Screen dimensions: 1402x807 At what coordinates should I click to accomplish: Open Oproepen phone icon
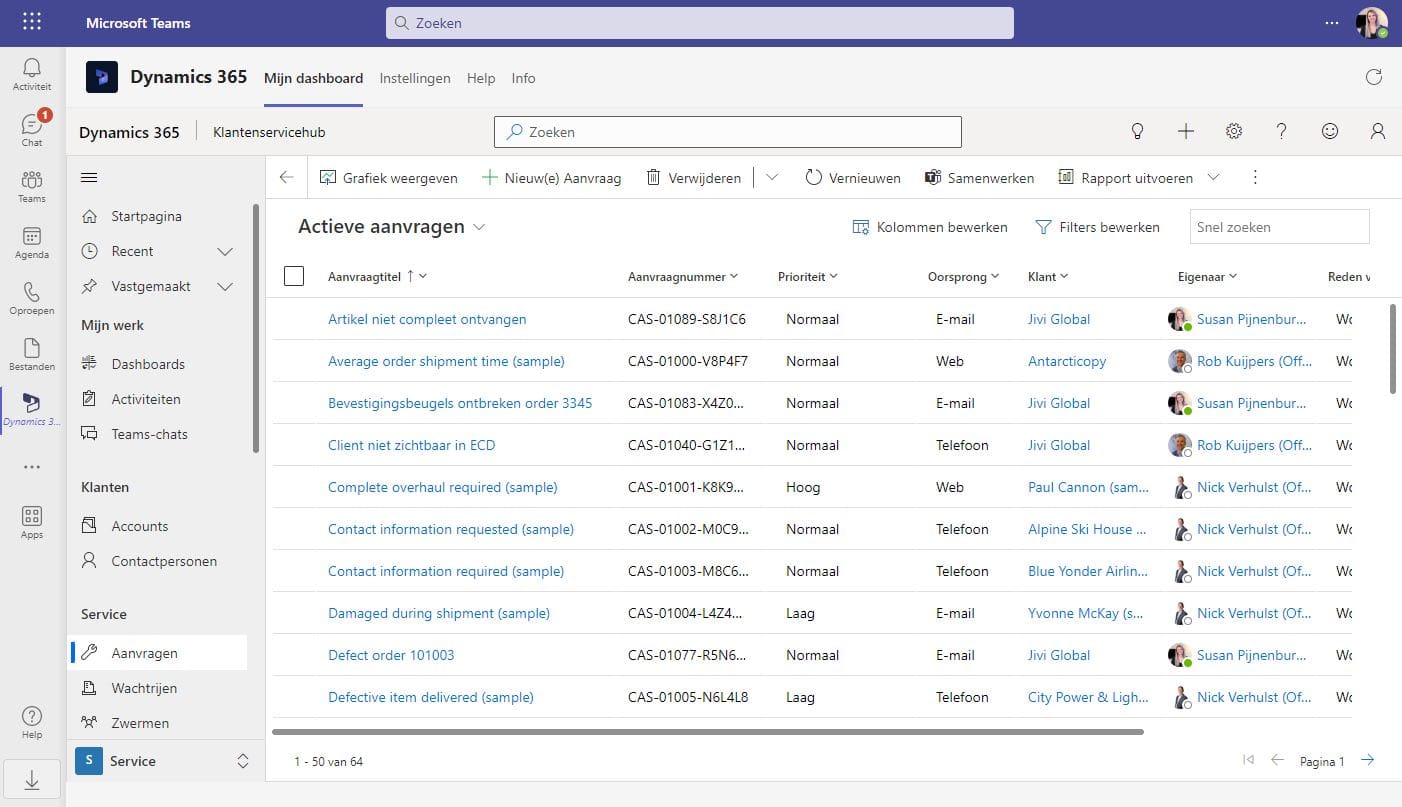point(32,297)
